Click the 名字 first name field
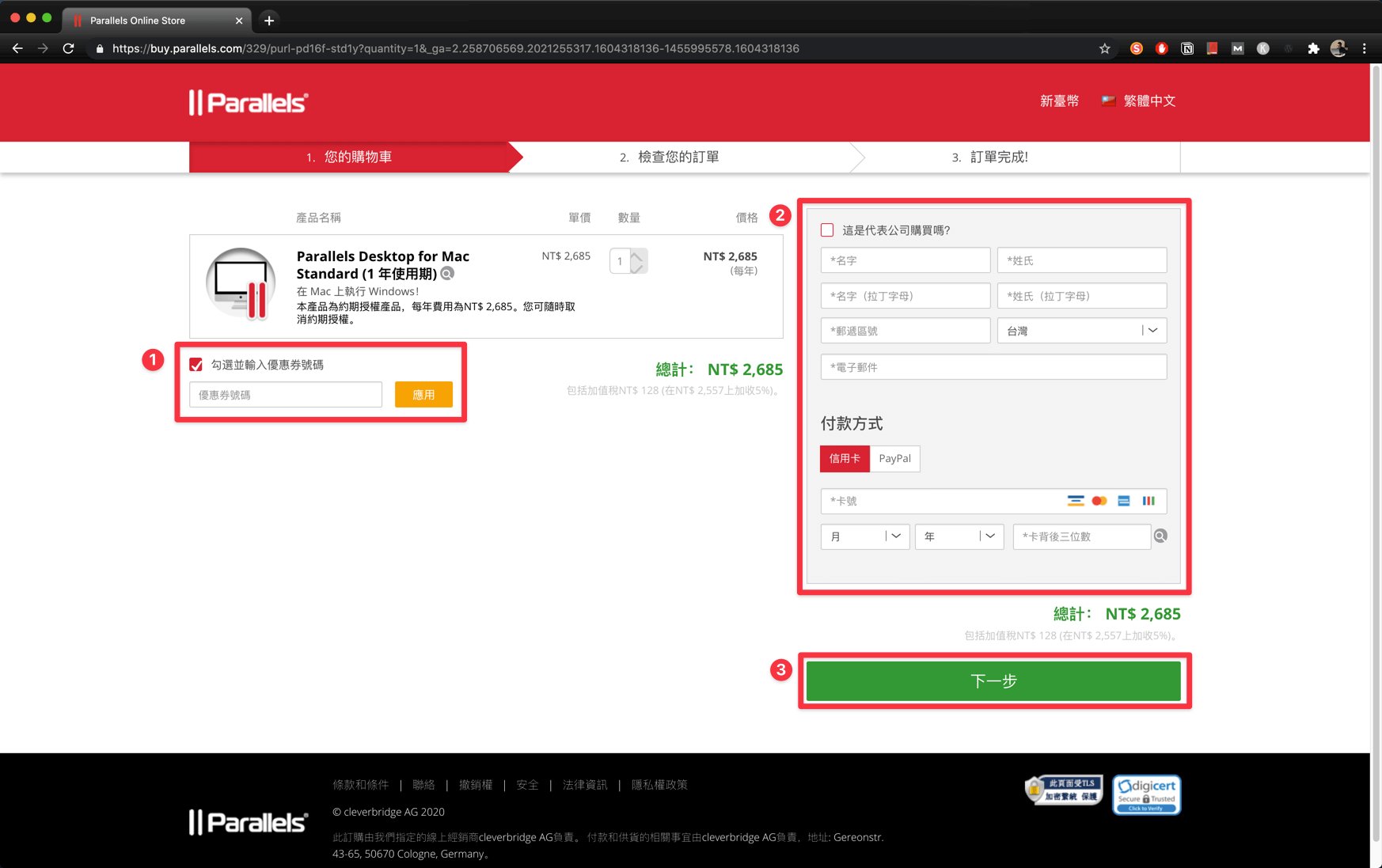Screen dimensions: 1382x868 click(906, 260)
